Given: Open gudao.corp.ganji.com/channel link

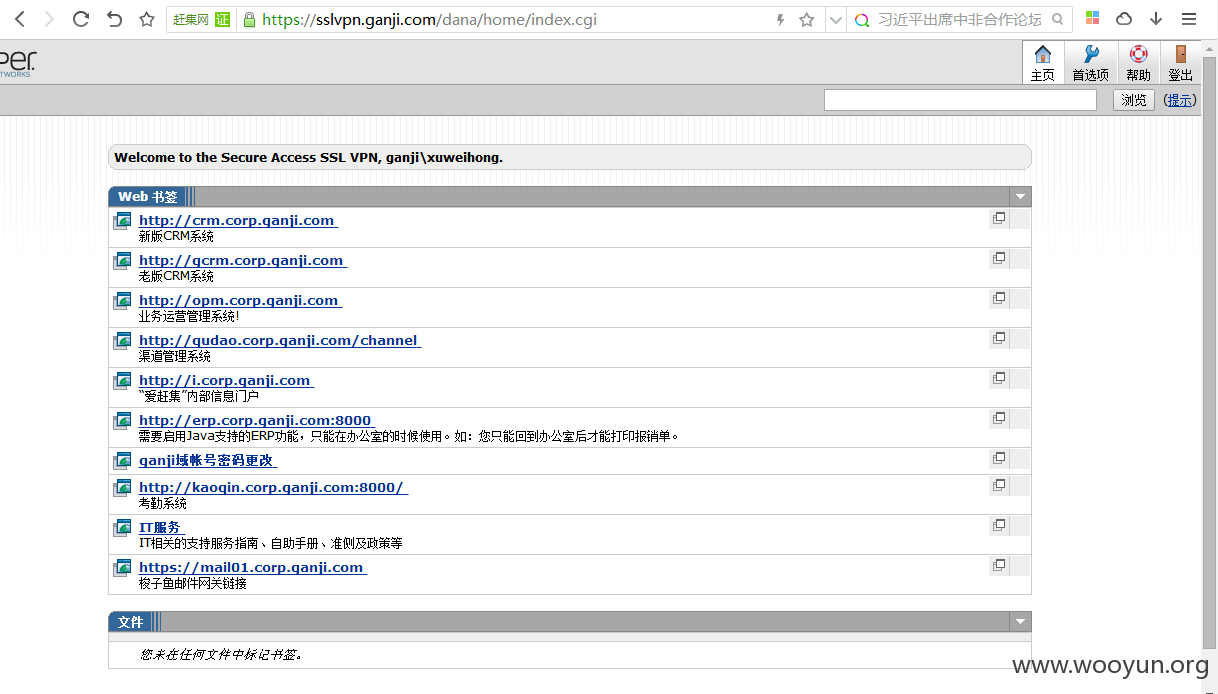Looking at the screenshot, I should click(x=280, y=340).
